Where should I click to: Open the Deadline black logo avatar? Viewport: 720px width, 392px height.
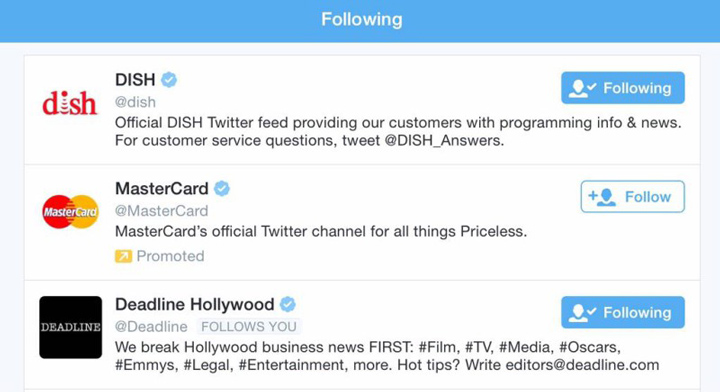click(71, 327)
